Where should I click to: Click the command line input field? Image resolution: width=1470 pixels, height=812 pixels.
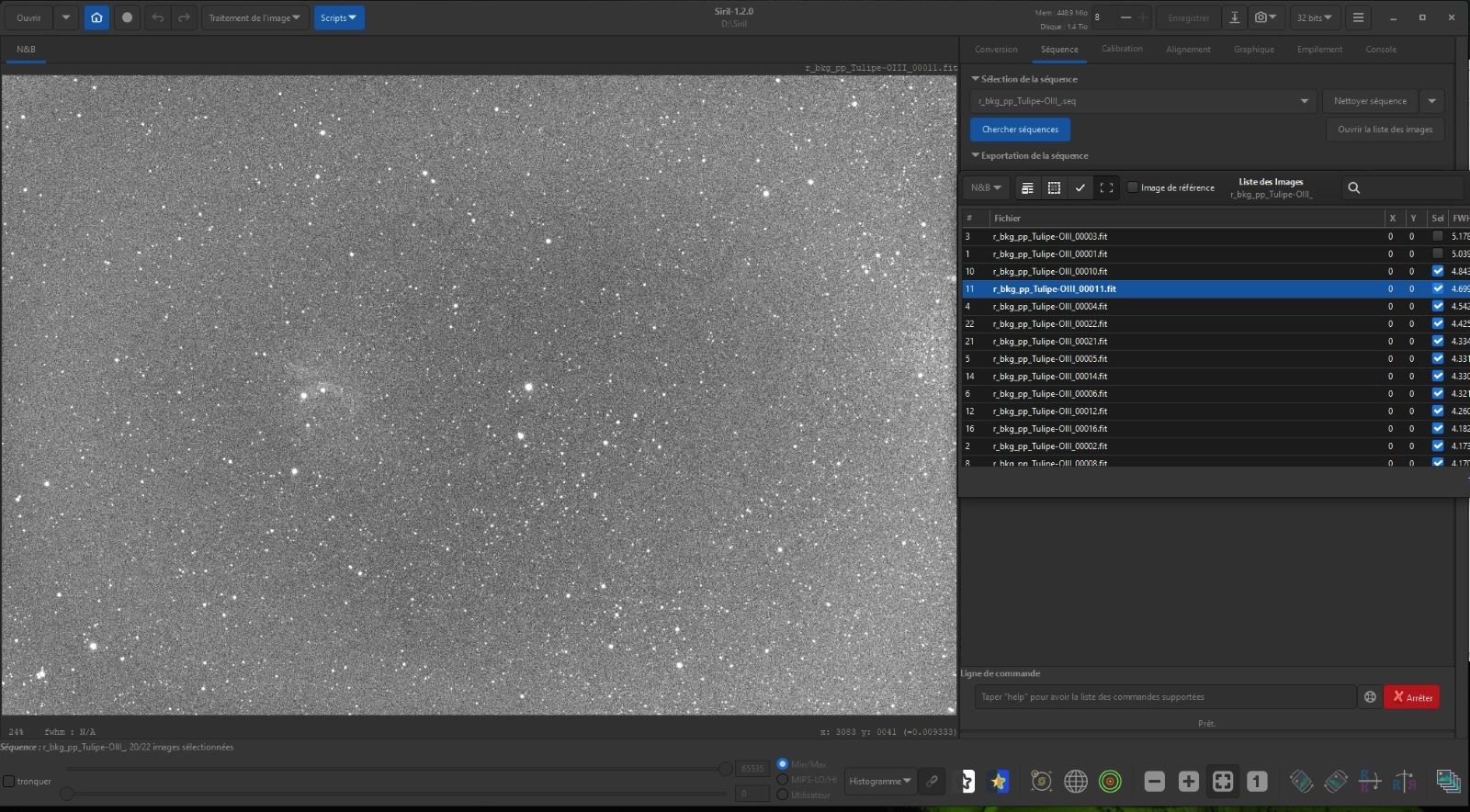coord(1164,697)
